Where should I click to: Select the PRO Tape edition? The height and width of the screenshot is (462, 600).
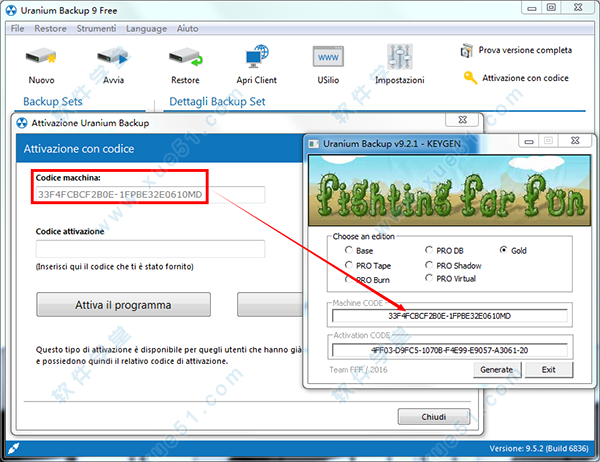349,265
